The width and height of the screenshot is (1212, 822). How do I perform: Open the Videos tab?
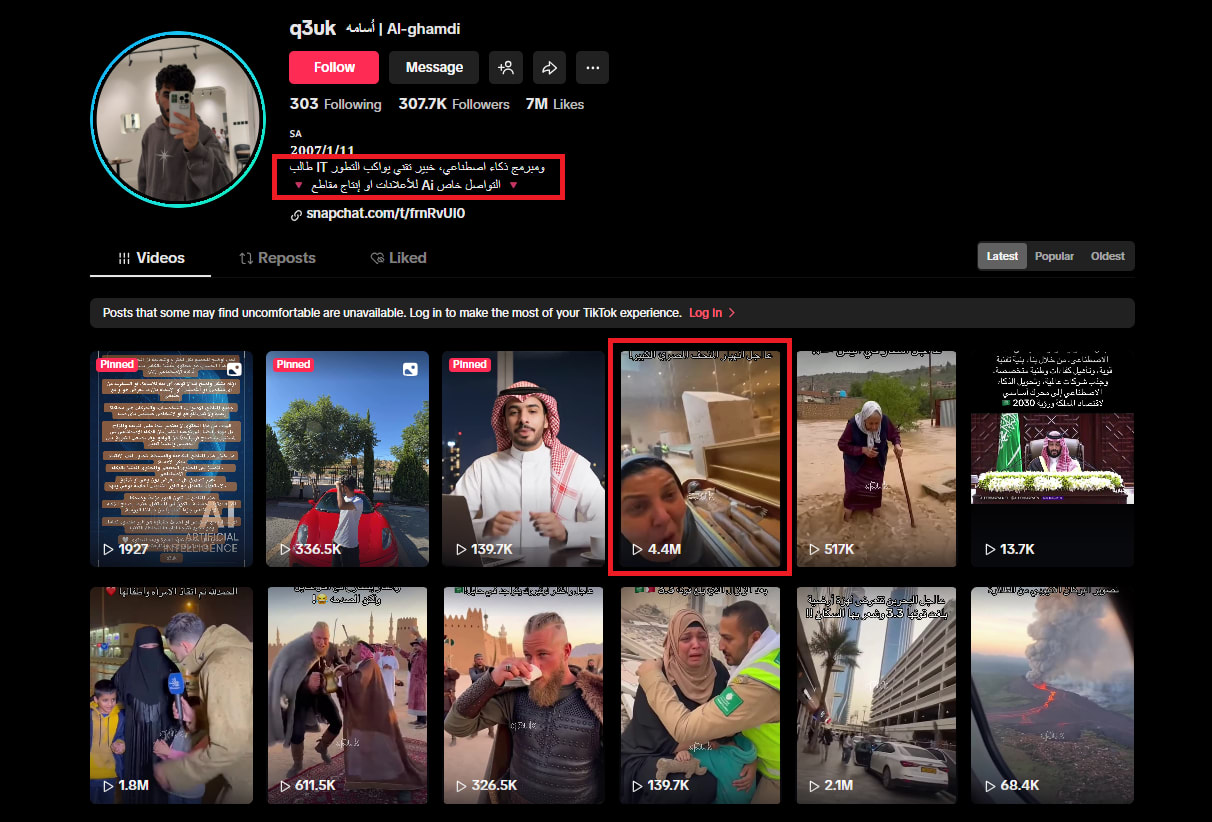tap(151, 258)
